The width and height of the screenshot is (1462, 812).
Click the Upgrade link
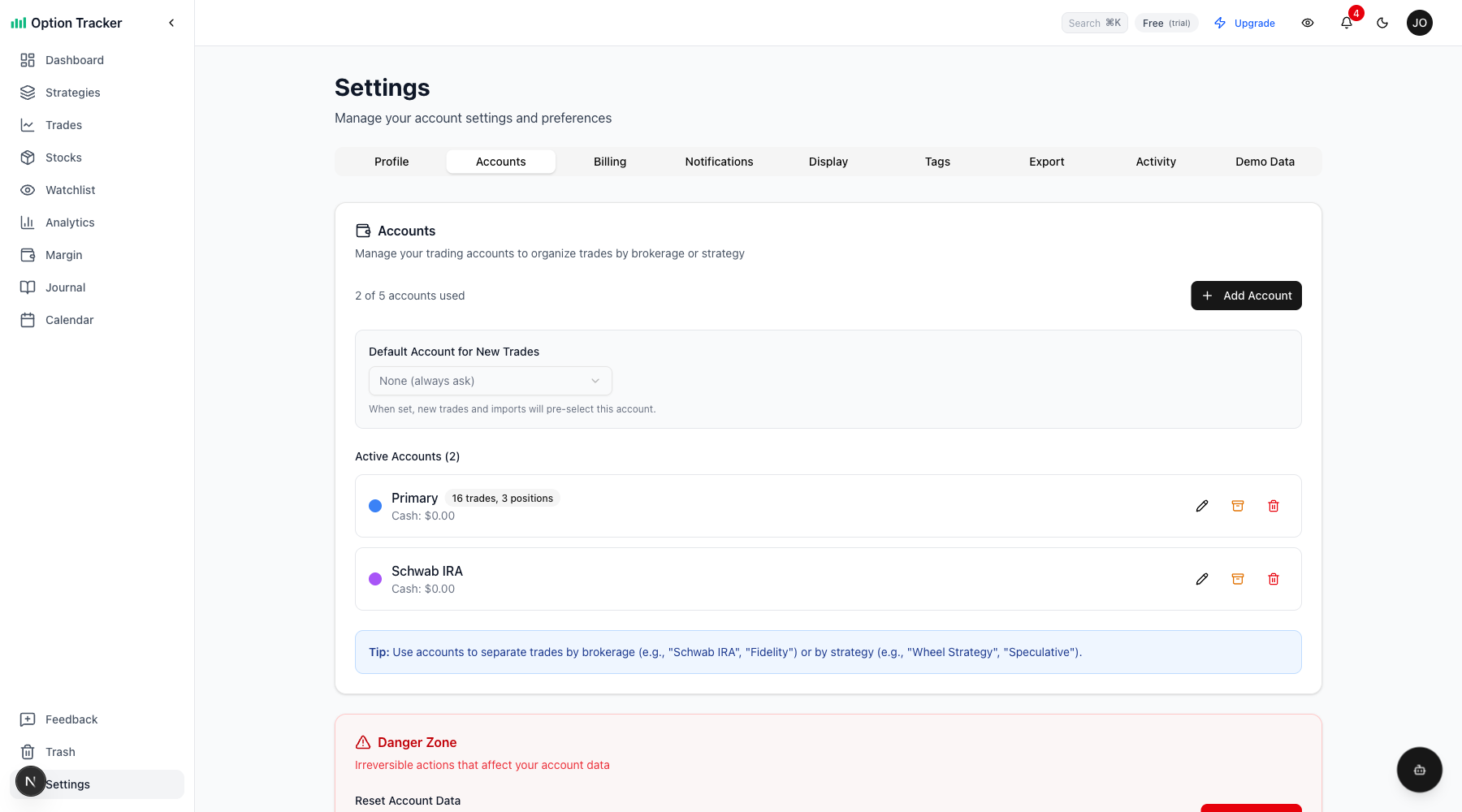click(1244, 23)
